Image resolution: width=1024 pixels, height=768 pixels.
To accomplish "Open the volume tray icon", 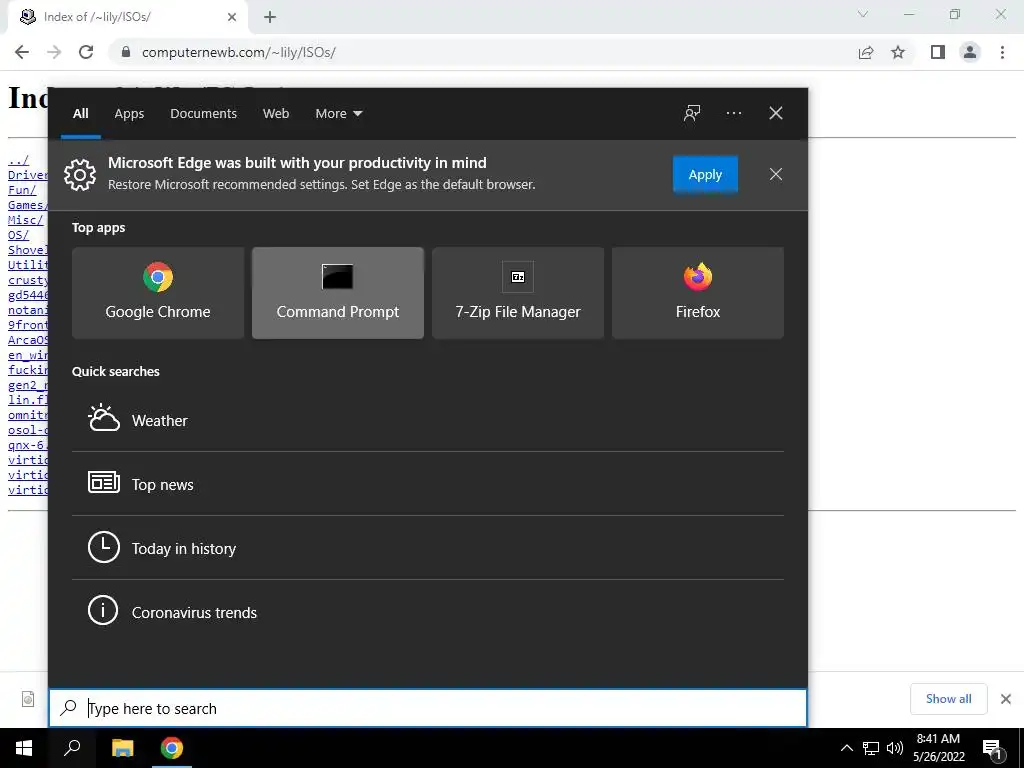I will coord(895,748).
